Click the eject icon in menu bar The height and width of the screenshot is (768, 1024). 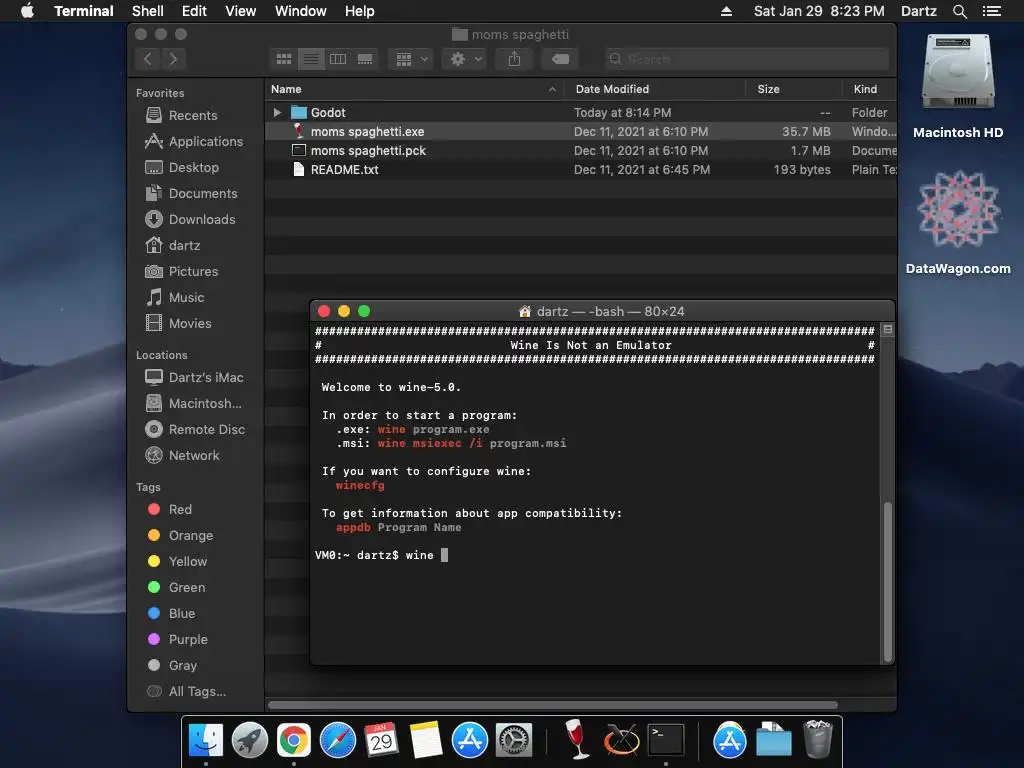tap(726, 11)
